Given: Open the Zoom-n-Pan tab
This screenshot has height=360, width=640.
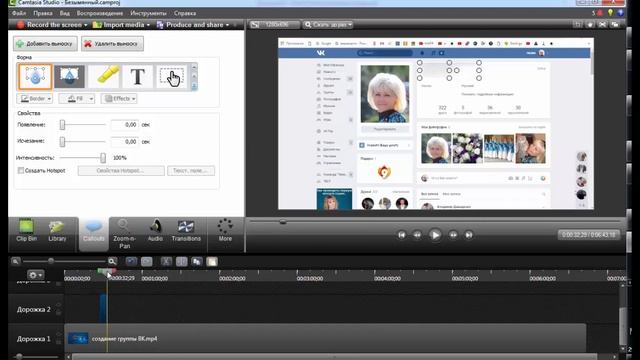Looking at the screenshot, I should coord(124,234).
